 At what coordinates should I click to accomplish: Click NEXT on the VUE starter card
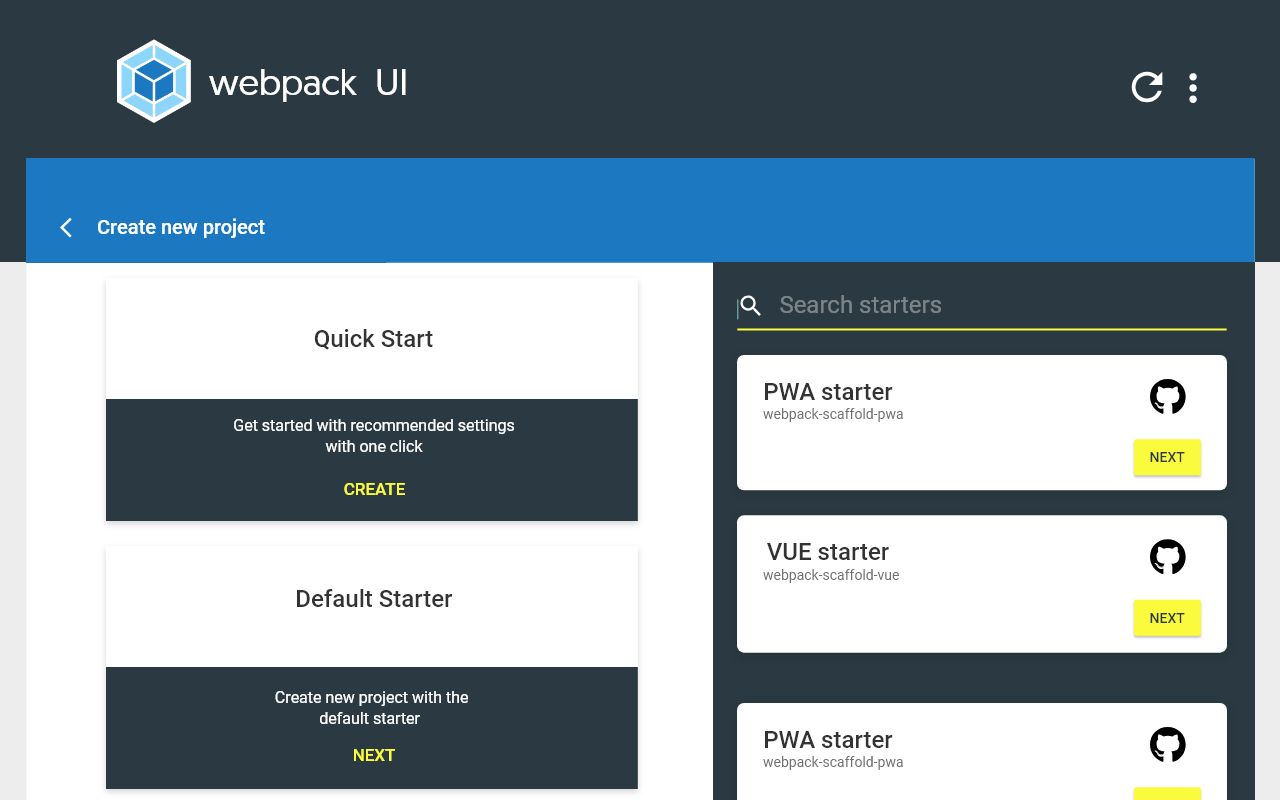click(x=1167, y=618)
